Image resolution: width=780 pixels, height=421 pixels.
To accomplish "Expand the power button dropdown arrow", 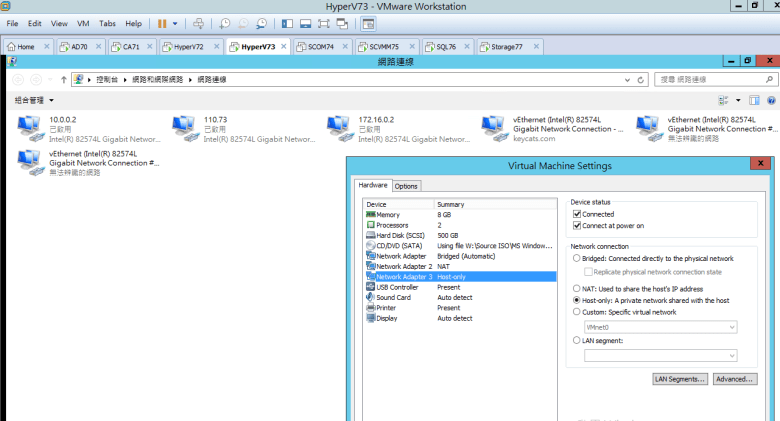I will pos(176,23).
